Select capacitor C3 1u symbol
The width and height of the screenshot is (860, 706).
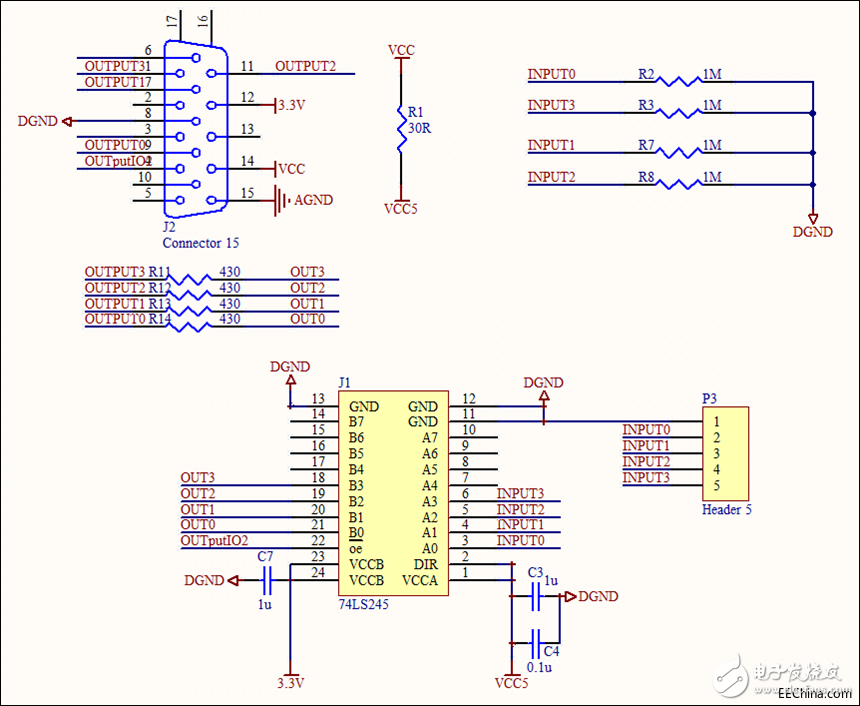tap(536, 597)
